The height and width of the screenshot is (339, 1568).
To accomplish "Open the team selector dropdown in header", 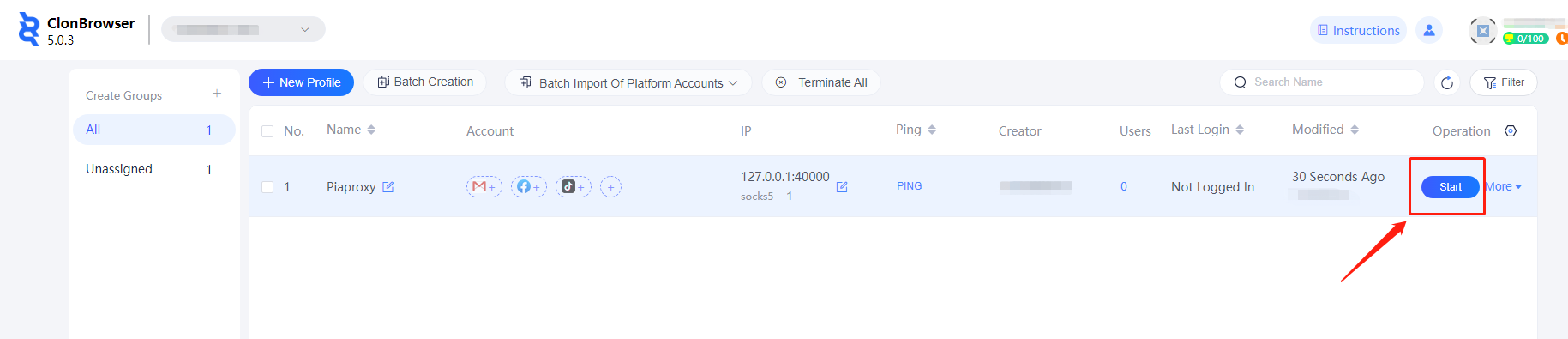I will [243, 29].
